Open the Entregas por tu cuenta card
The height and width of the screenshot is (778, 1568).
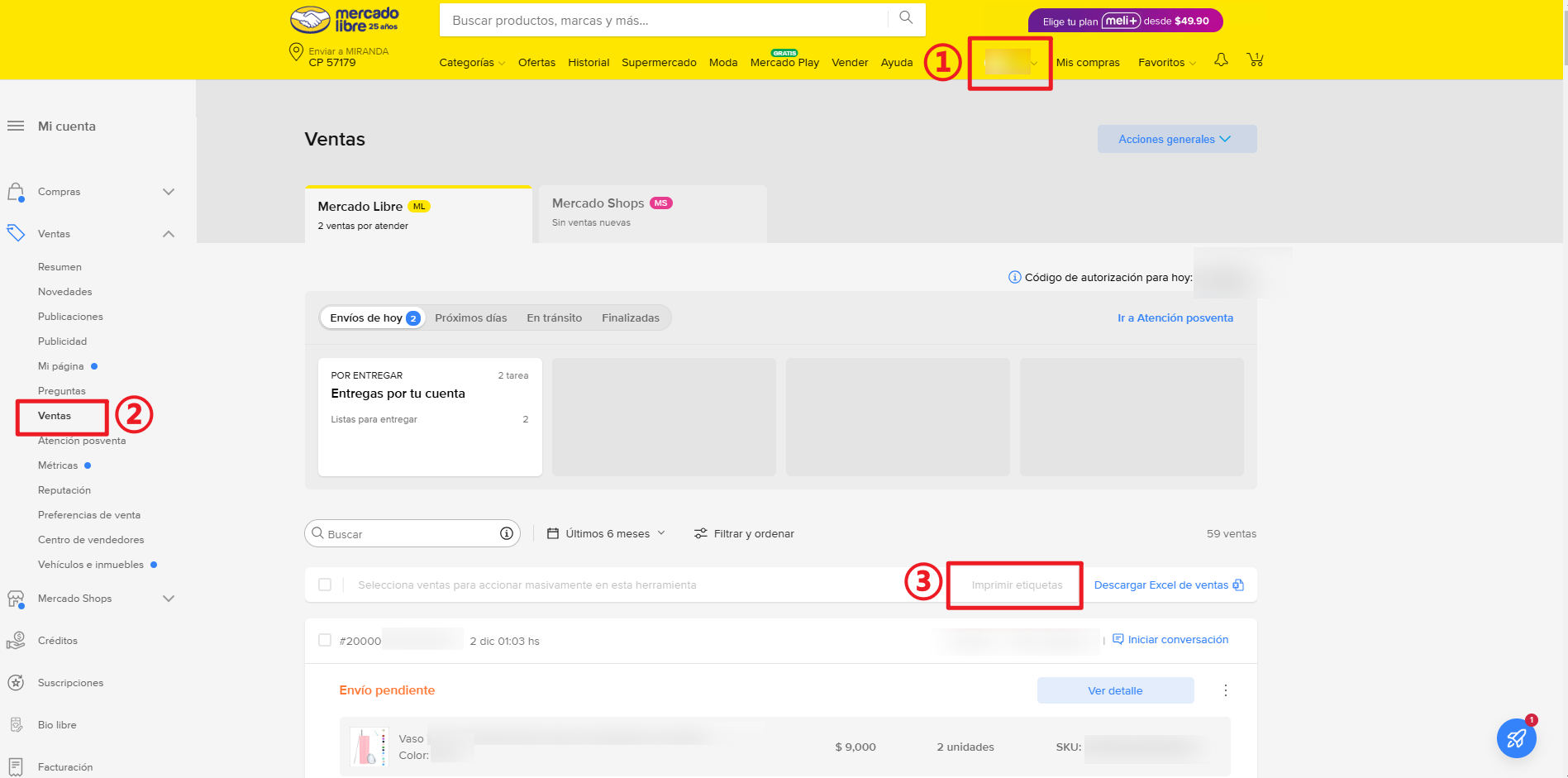pos(430,417)
